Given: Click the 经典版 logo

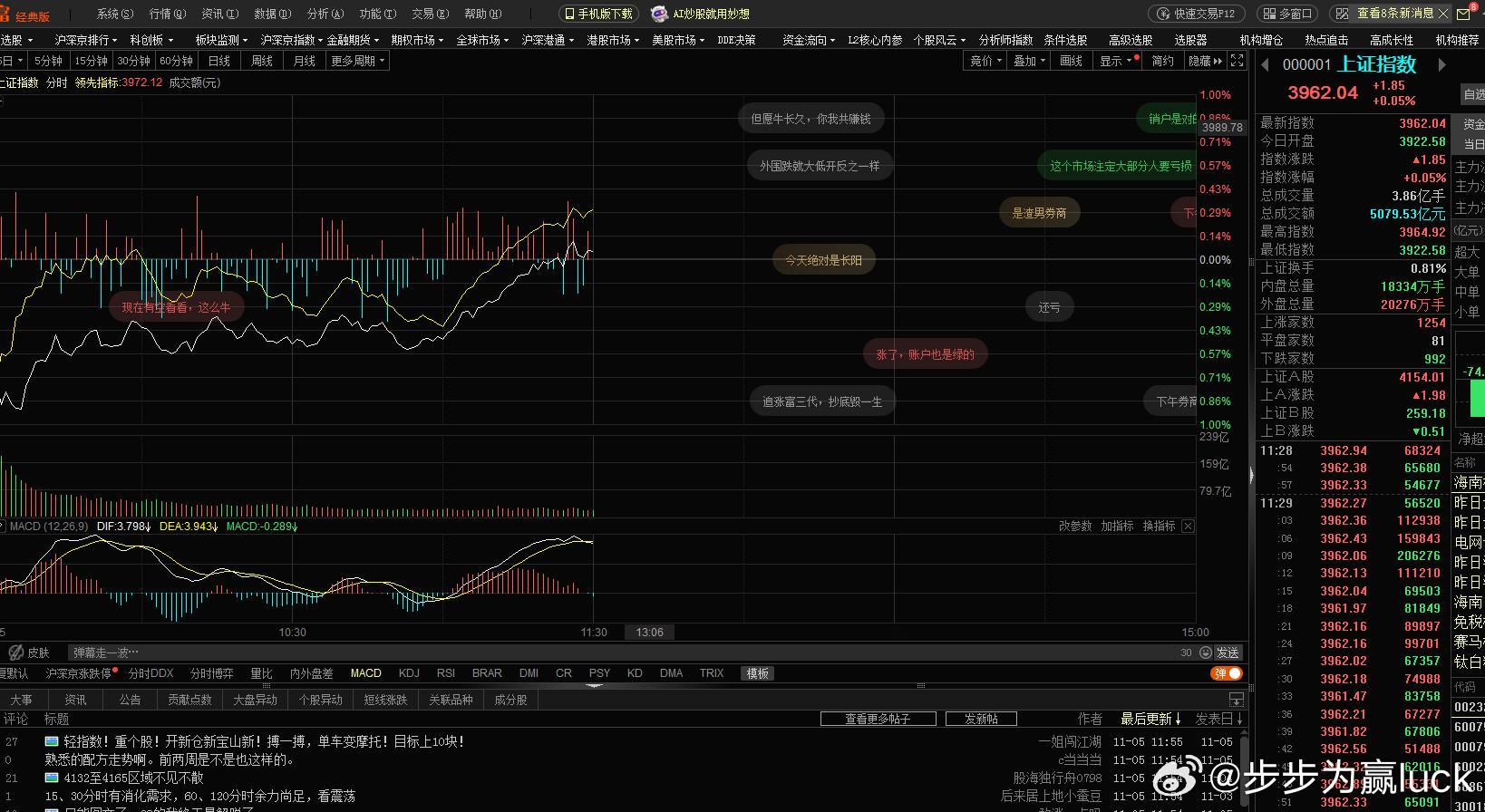Looking at the screenshot, I should pyautogui.click(x=26, y=15).
